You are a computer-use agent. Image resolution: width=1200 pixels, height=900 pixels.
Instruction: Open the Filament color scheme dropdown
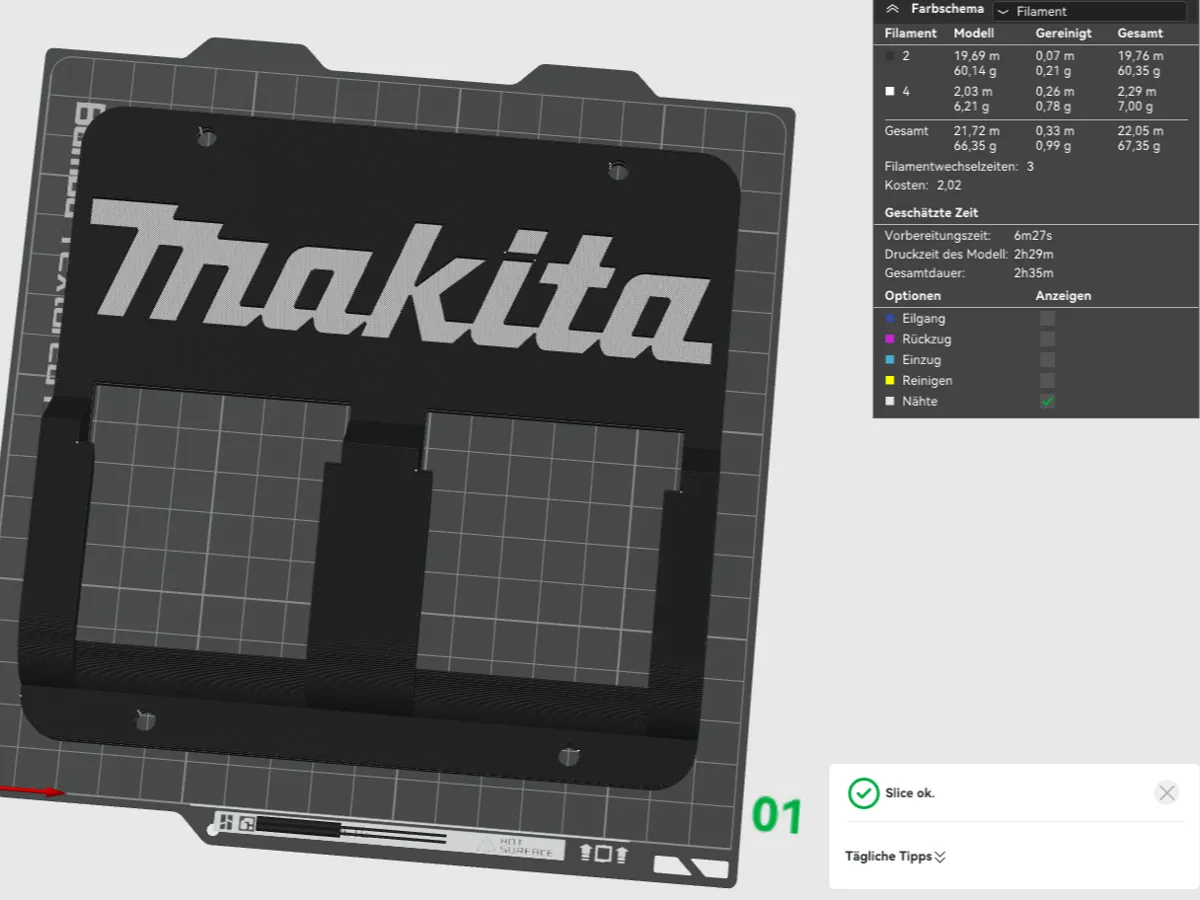point(1092,11)
